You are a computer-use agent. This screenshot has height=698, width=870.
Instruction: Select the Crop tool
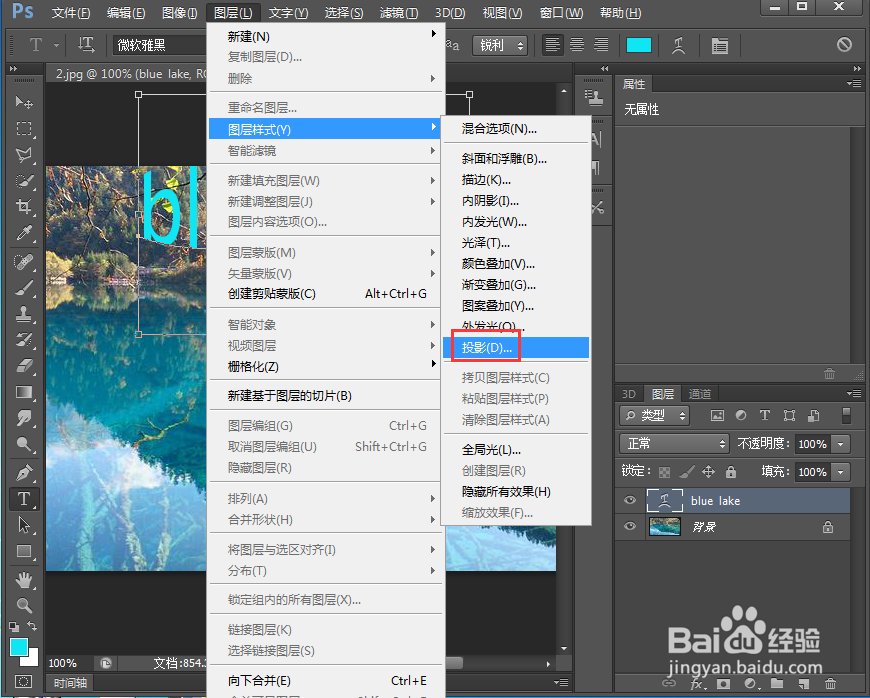pos(24,207)
